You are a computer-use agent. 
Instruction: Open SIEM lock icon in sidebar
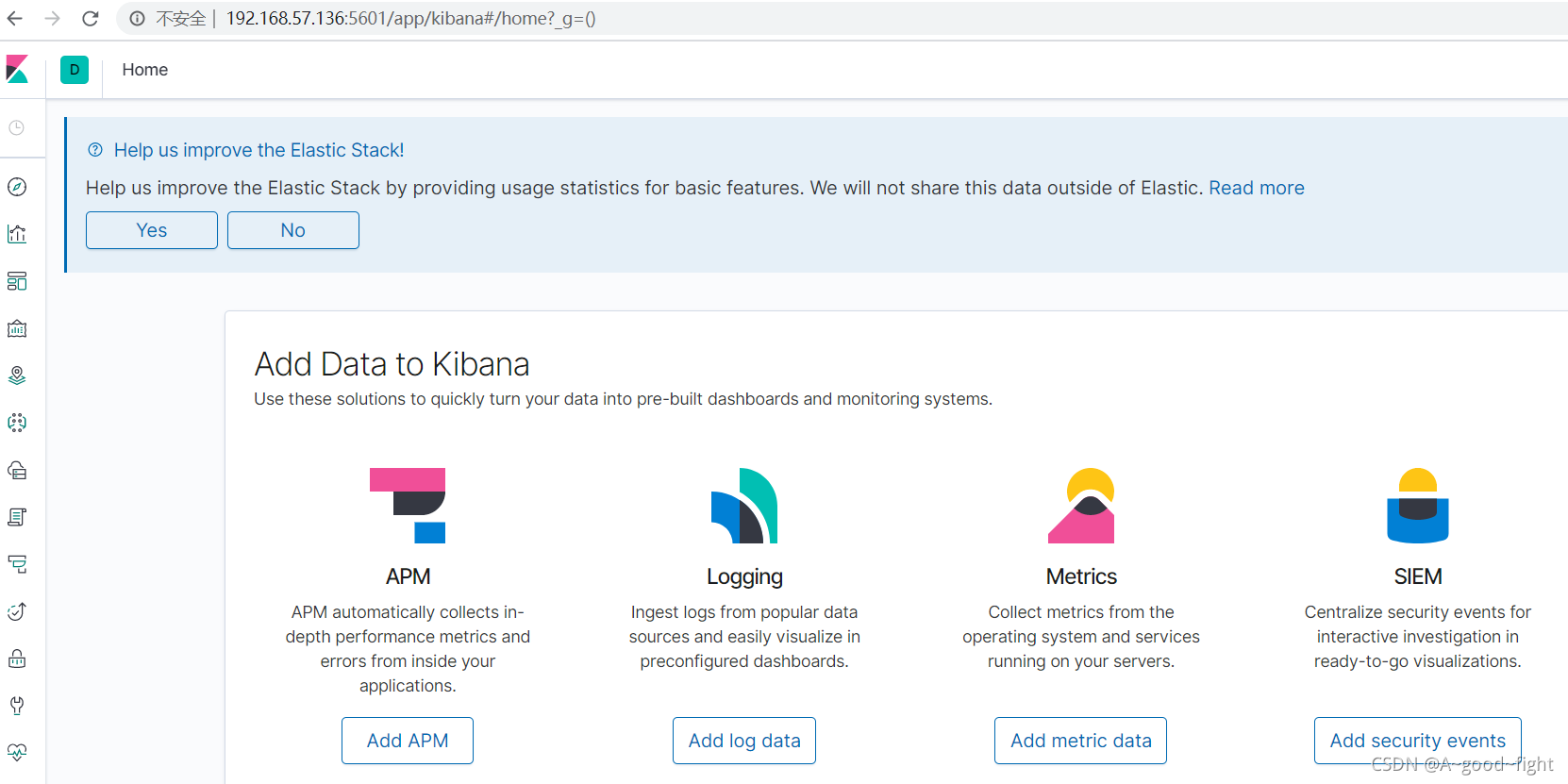[x=17, y=659]
